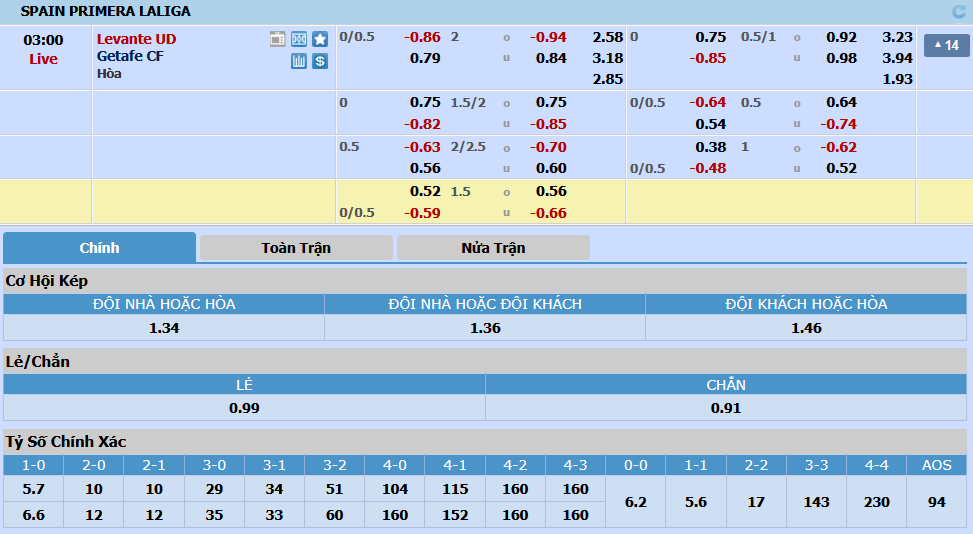Choose 1-1 draw score odds 5.6
This screenshot has height=534, width=973.
(x=696, y=502)
